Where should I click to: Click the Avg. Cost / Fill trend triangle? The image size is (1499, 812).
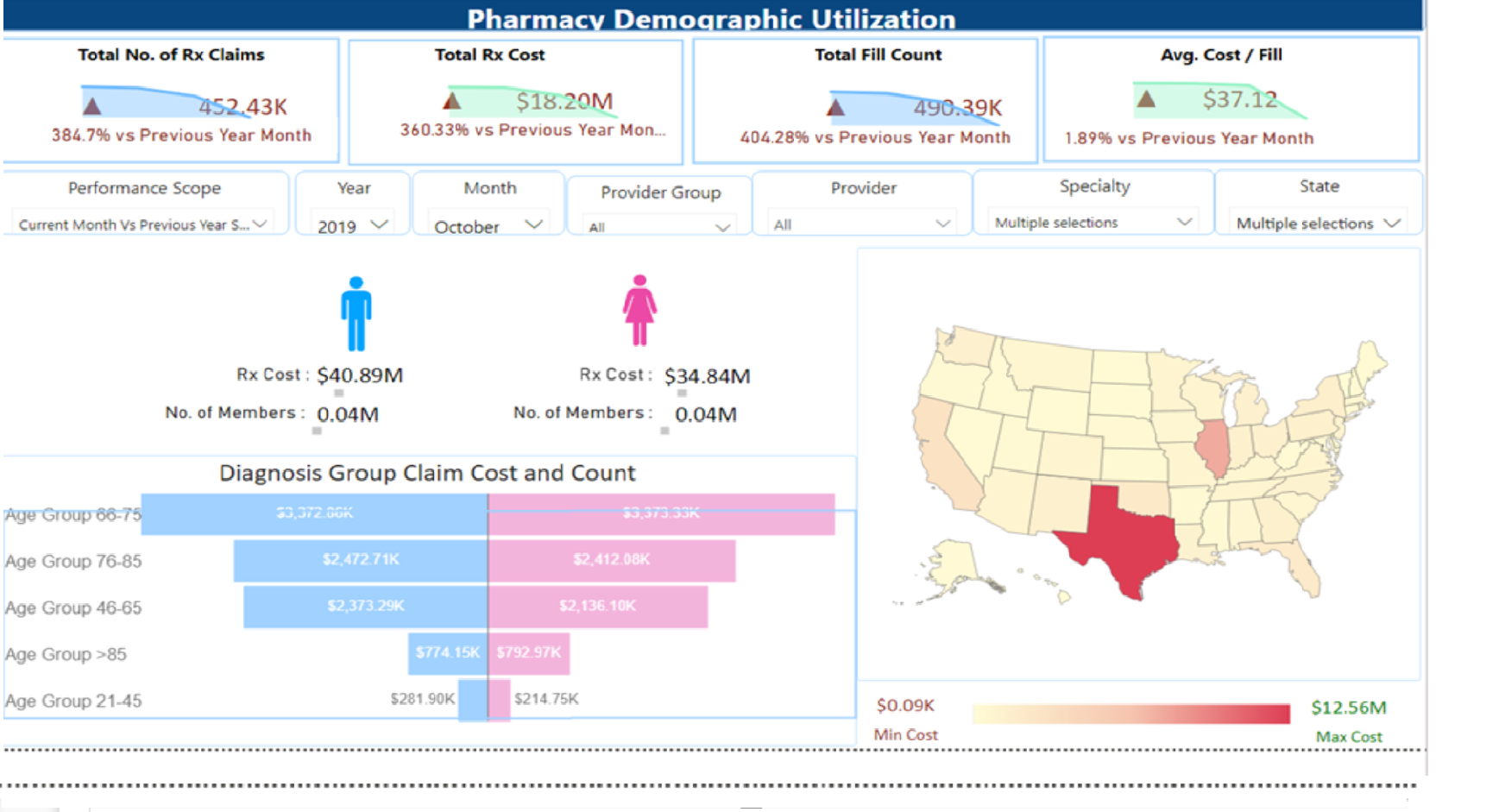(x=1145, y=98)
